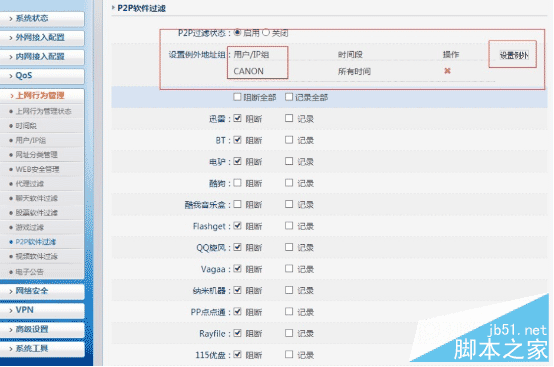Expand the 外网接入配置 menu
This screenshot has height=367, width=554.
tap(42, 37)
